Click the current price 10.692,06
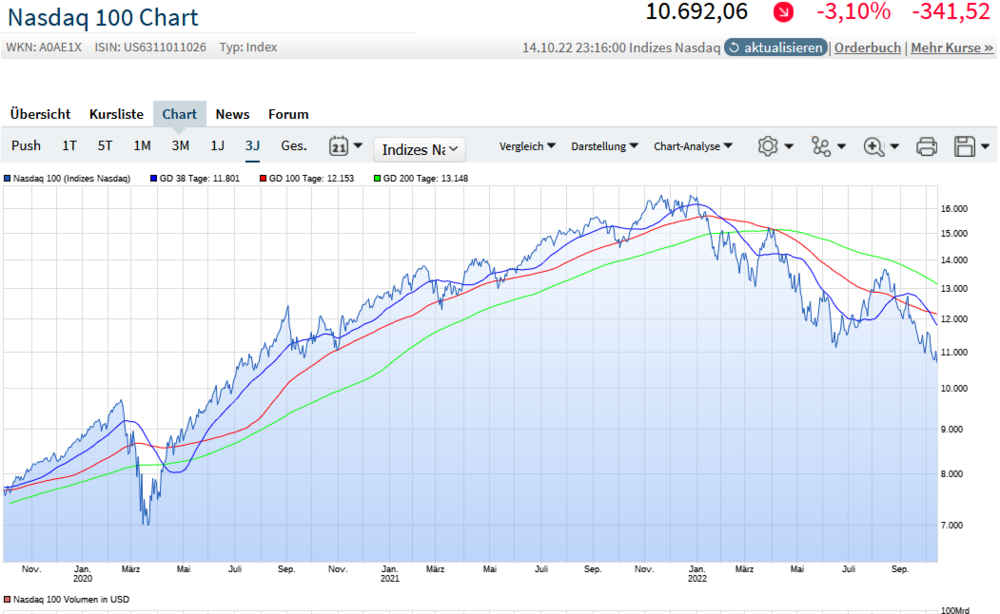Screen dimensions: 1000x614 (696, 11)
